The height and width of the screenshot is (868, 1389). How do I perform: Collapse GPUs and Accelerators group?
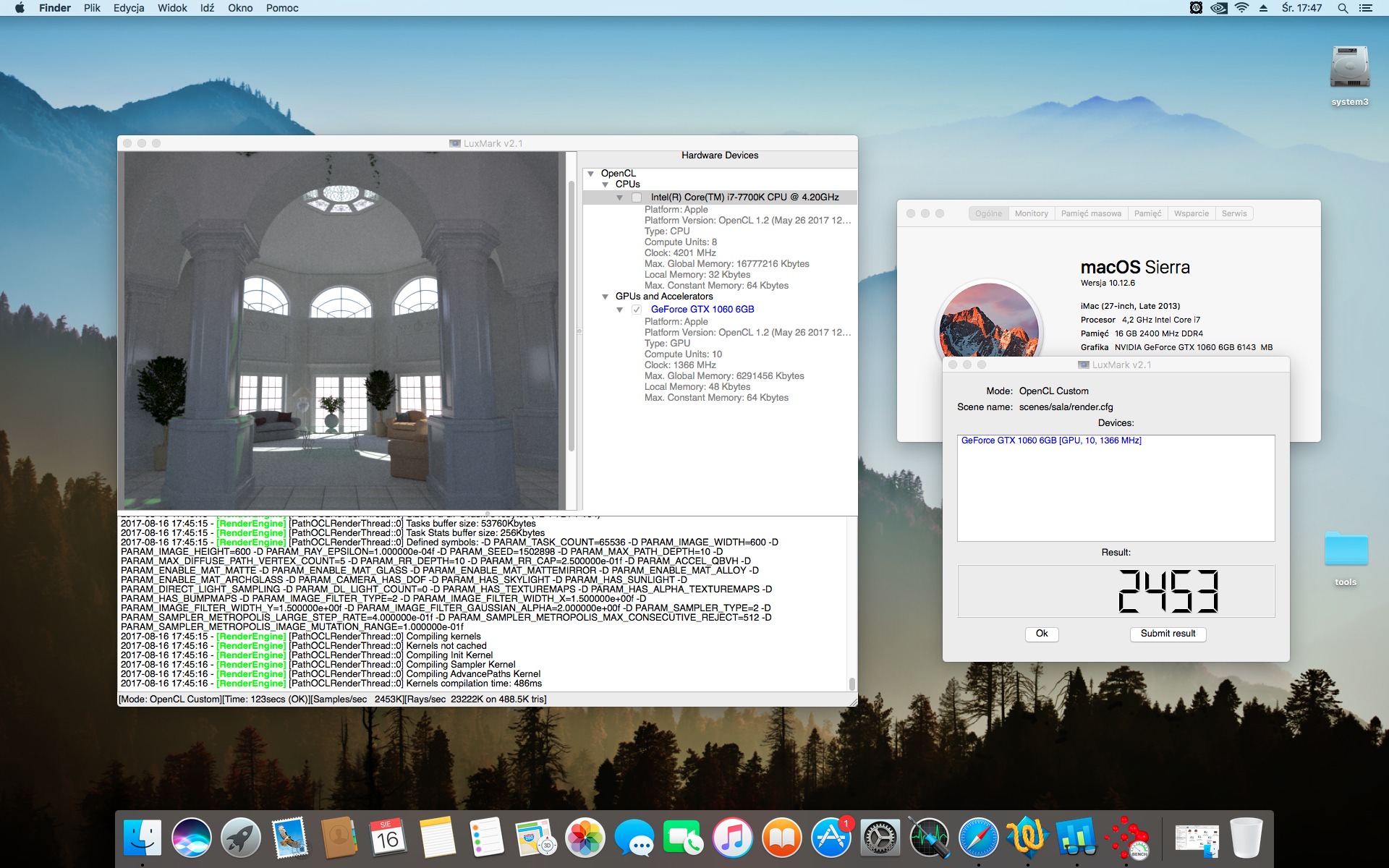tap(606, 297)
